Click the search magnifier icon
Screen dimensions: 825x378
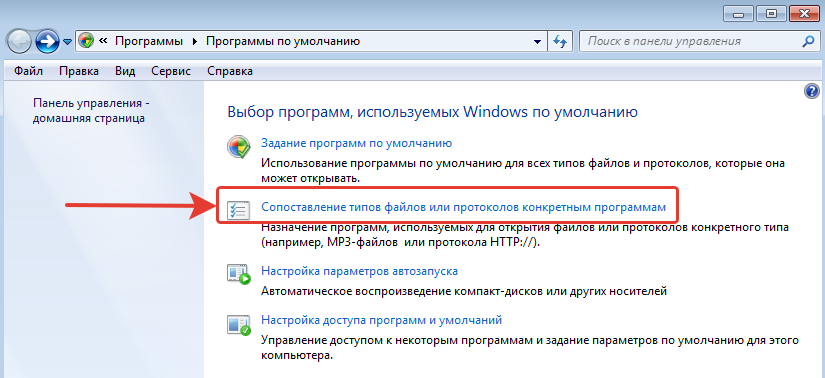(x=809, y=41)
